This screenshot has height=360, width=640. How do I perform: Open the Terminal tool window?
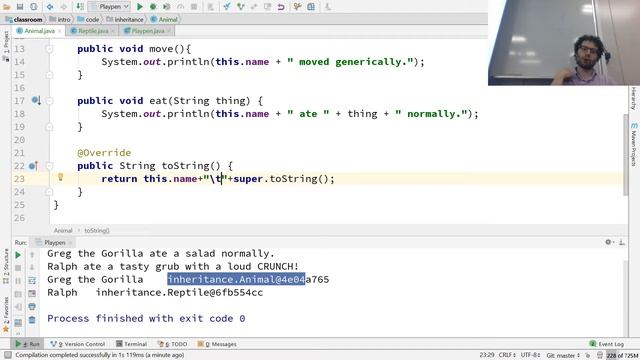click(131, 344)
